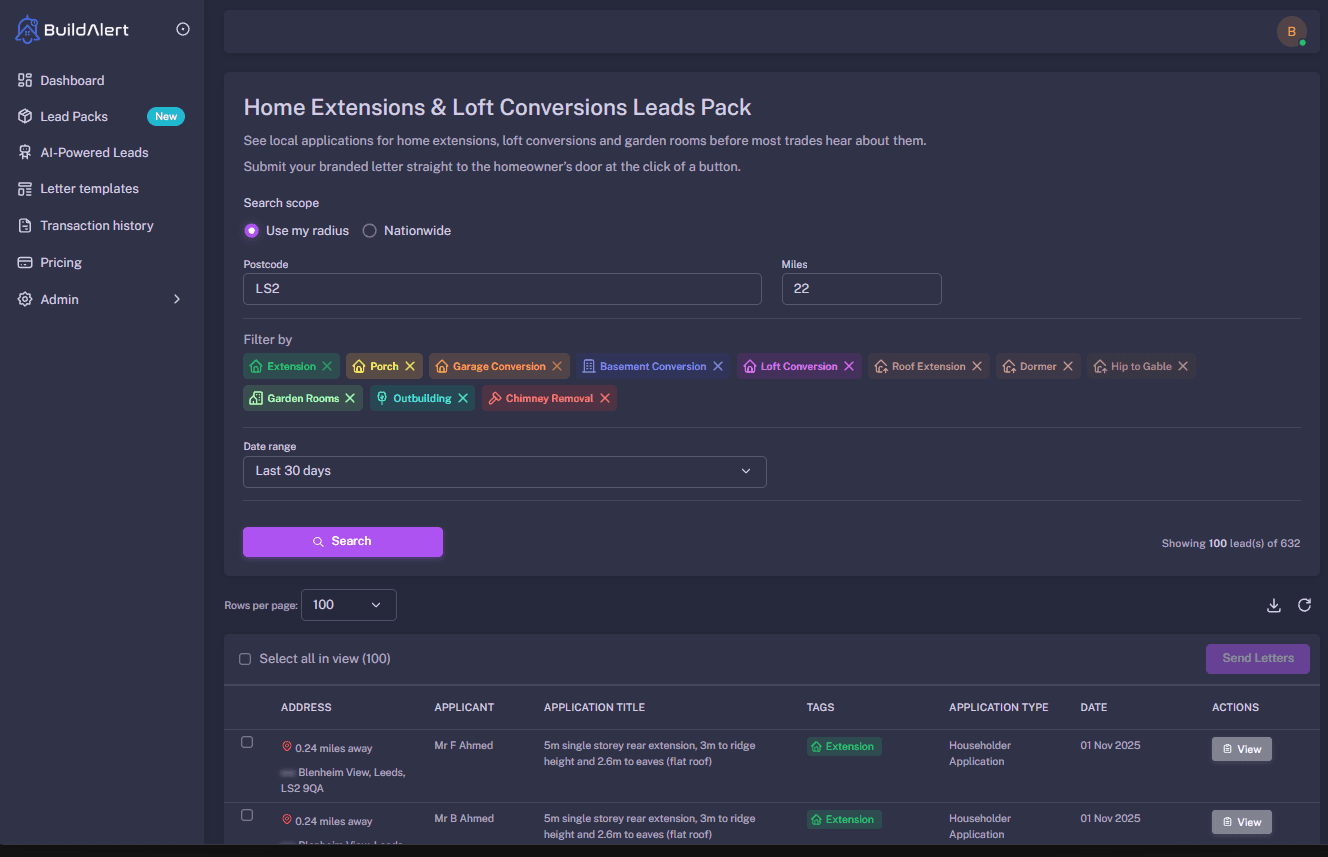The height and width of the screenshot is (857, 1328).
Task: Click the download leads export icon
Action: [1273, 605]
